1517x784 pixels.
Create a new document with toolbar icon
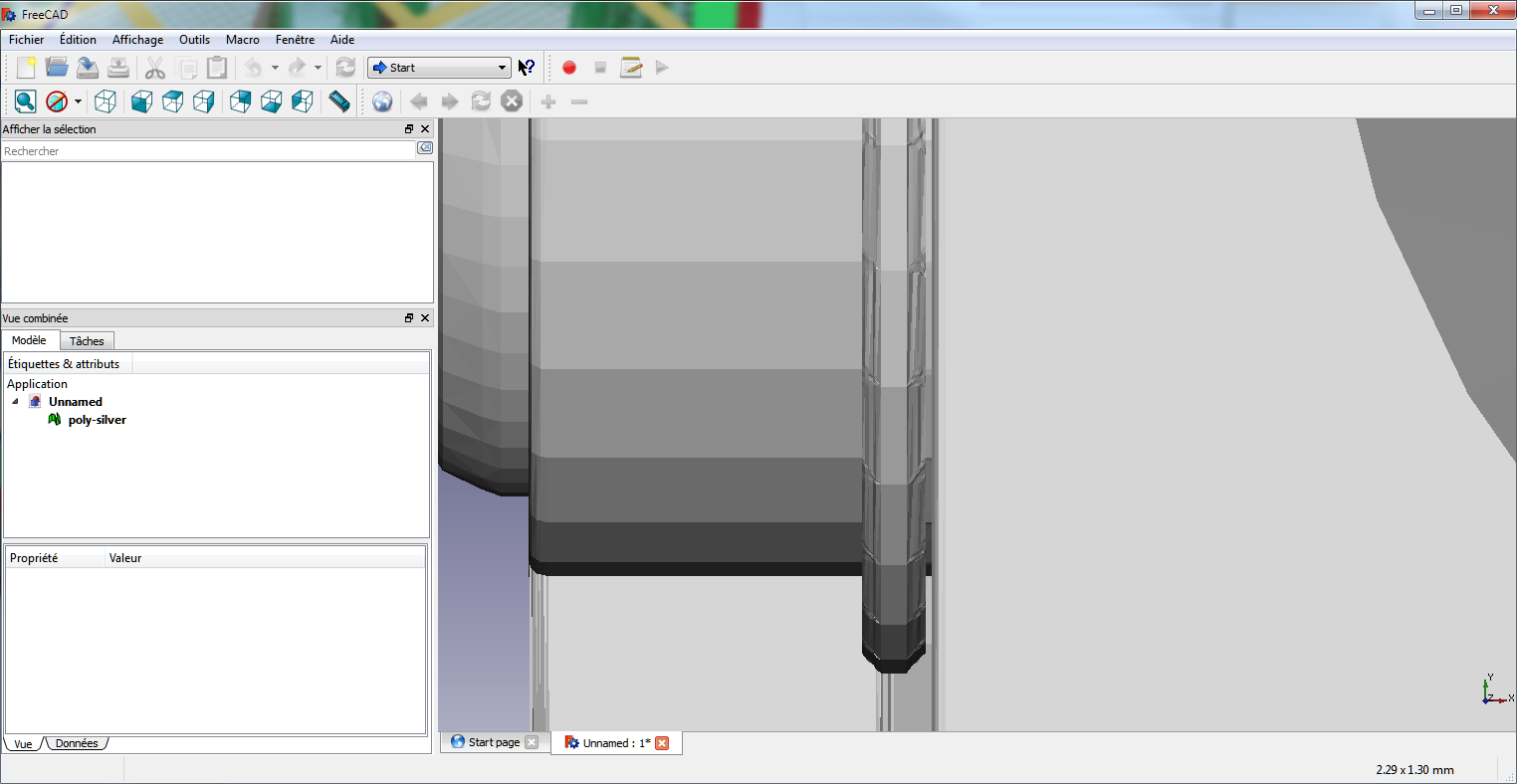tap(27, 68)
